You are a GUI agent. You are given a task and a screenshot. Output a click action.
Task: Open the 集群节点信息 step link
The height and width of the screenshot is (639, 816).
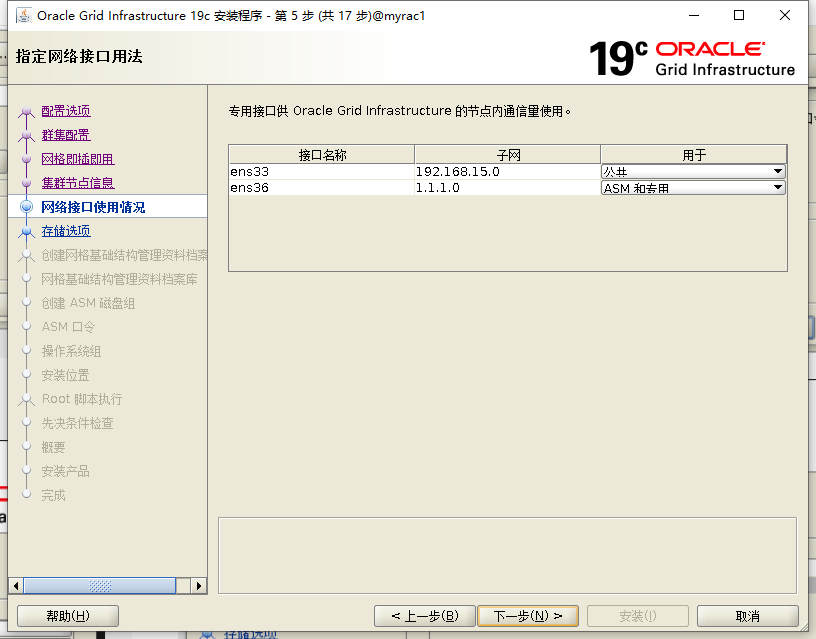[78, 183]
